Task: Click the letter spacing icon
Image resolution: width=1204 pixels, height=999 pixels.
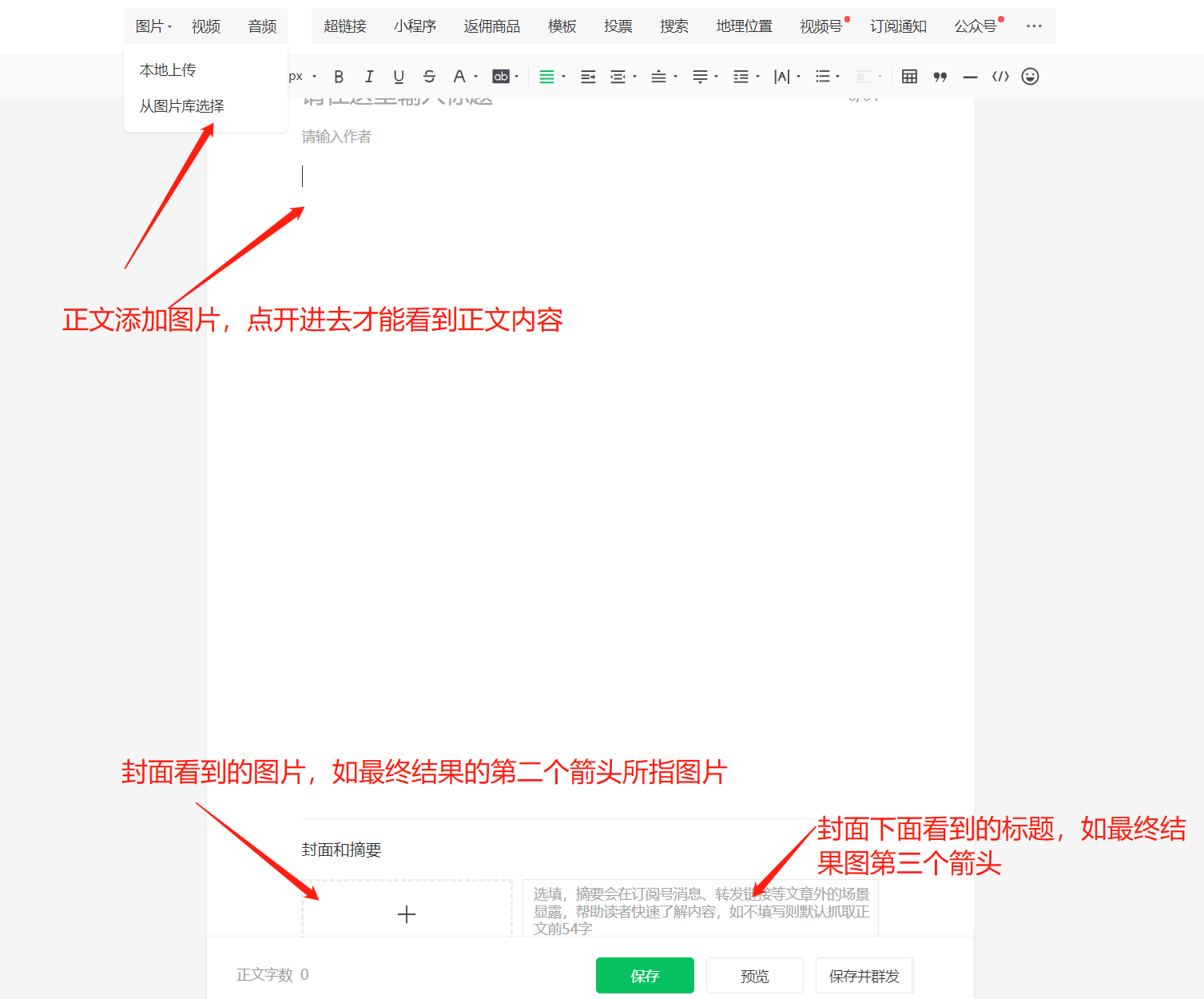Action: tap(782, 77)
